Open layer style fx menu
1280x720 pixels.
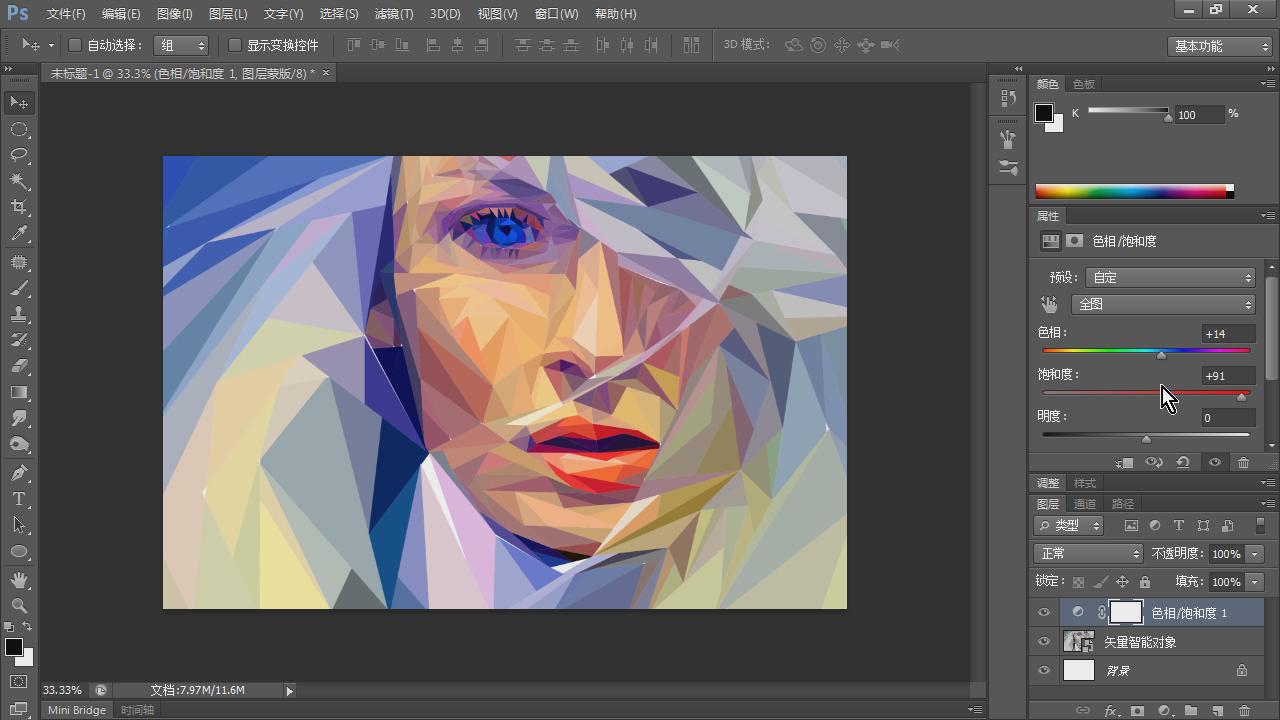(1111, 710)
